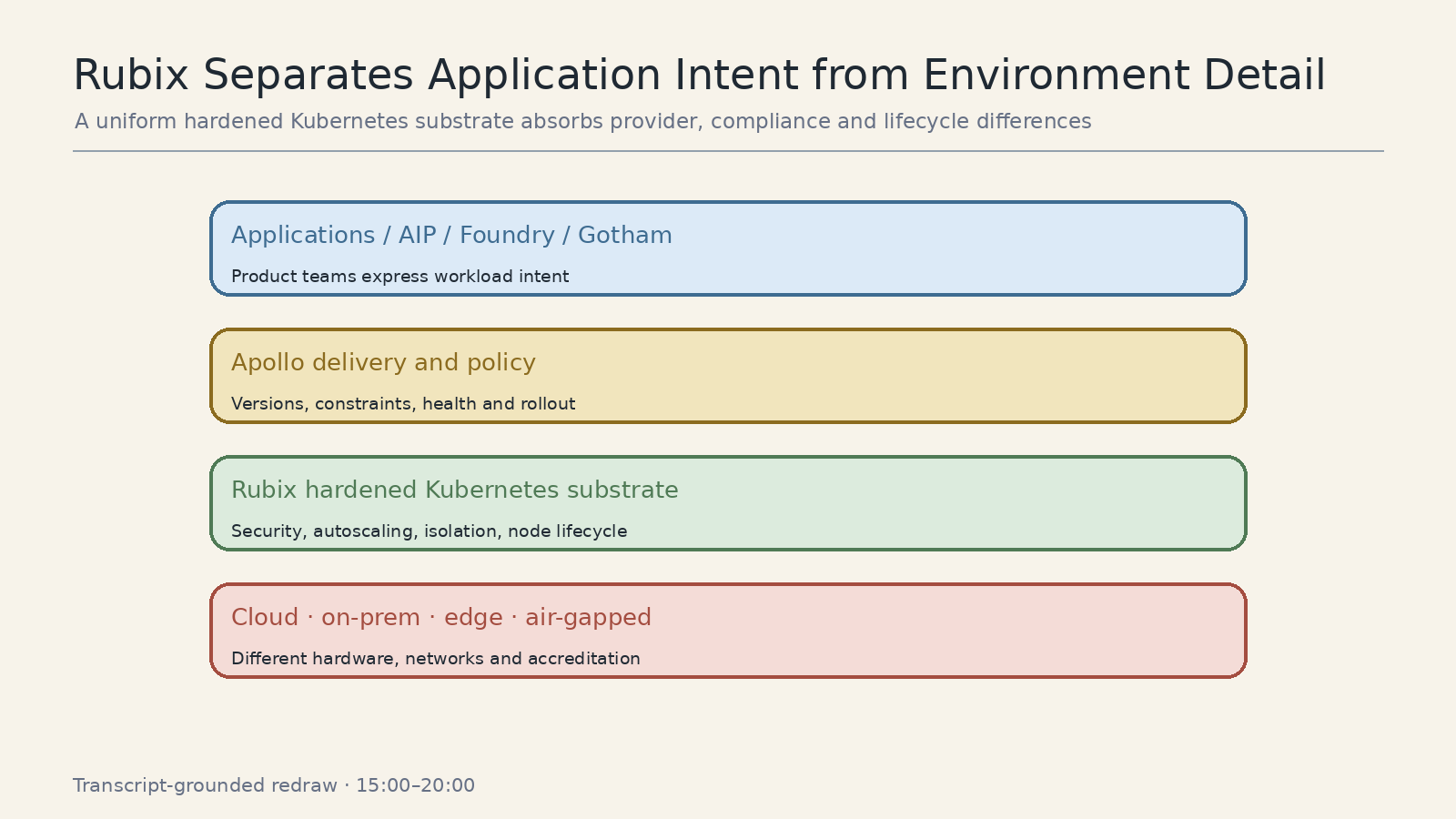Click the "Transcript-grounded redraw · 15:00–20:00" footer
Viewport: 1456px width, 819px height.
point(274,785)
